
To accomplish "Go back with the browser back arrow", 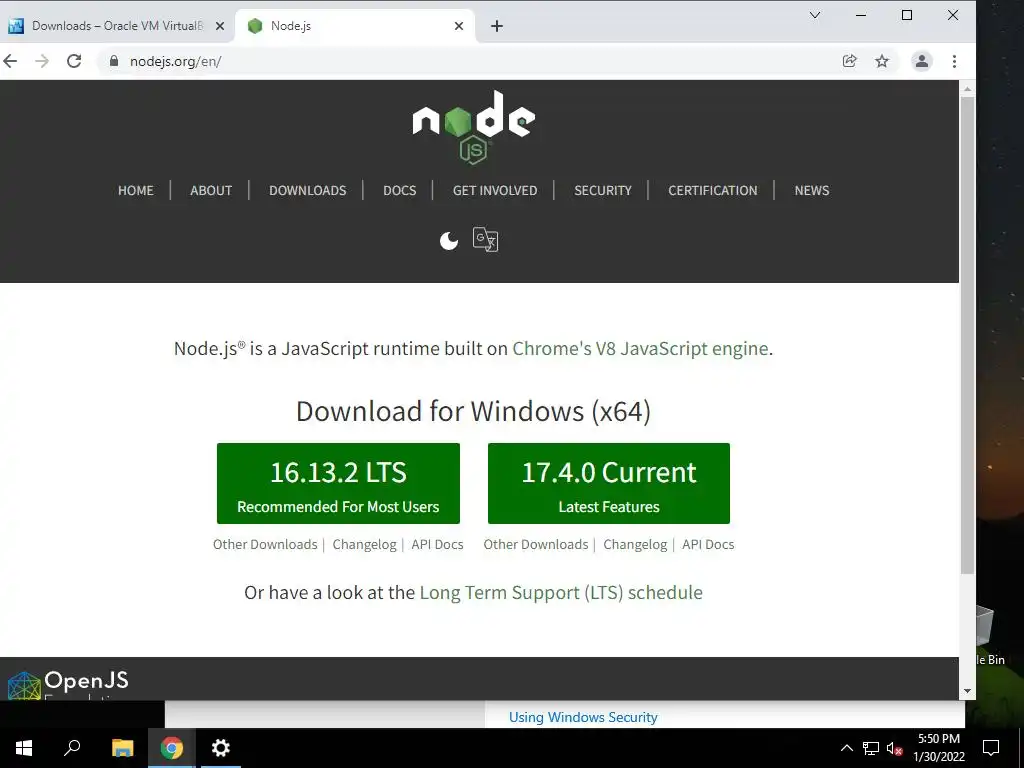I will pyautogui.click(x=10, y=61).
